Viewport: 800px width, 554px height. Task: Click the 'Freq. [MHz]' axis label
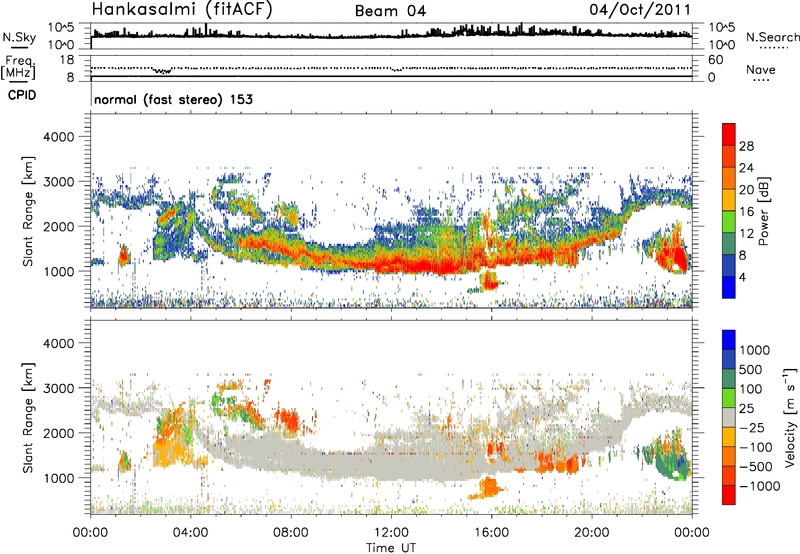[x=18, y=67]
